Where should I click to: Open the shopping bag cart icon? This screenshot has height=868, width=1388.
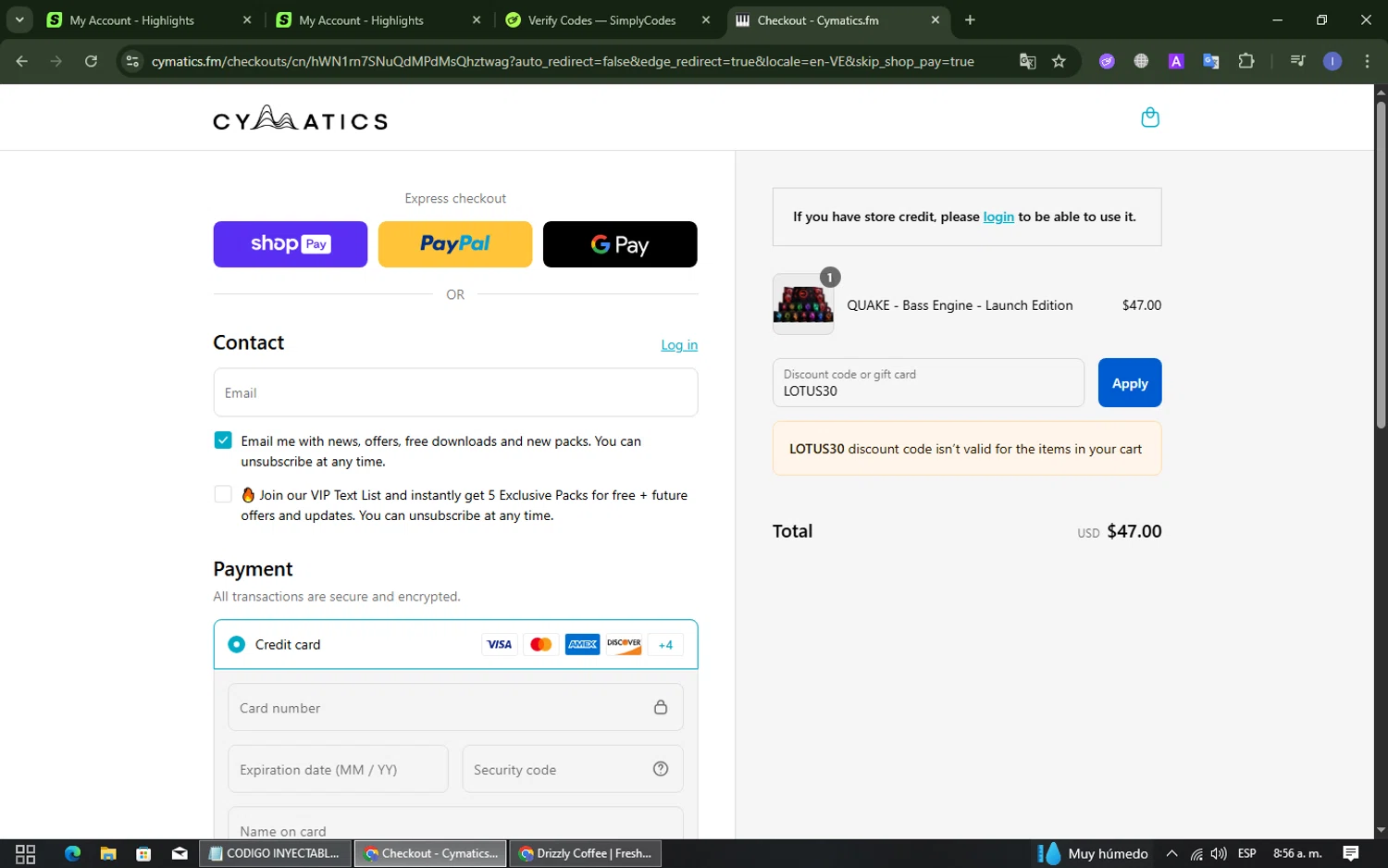[1150, 118]
